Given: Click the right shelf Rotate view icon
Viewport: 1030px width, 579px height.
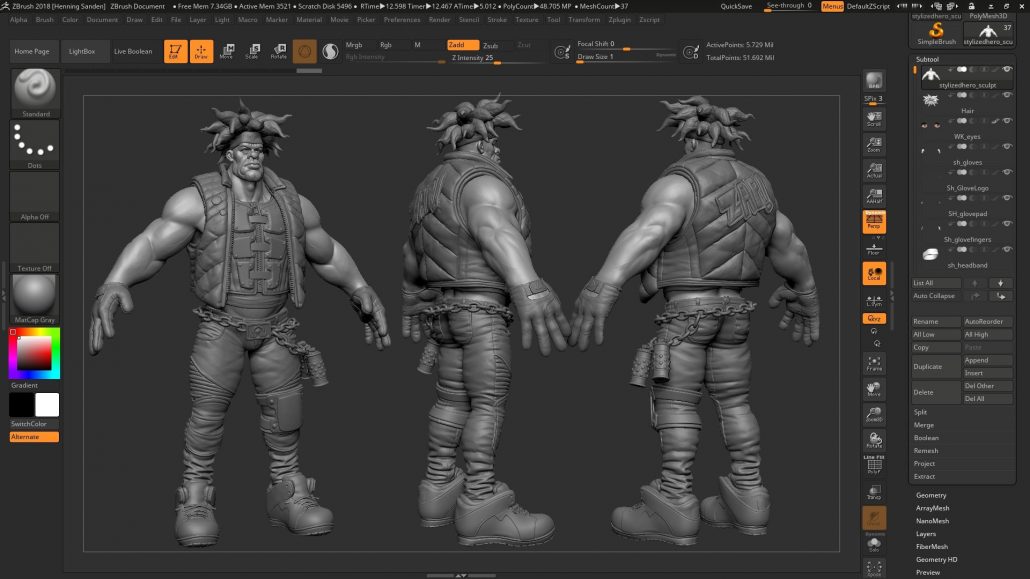Looking at the screenshot, I should (874, 440).
